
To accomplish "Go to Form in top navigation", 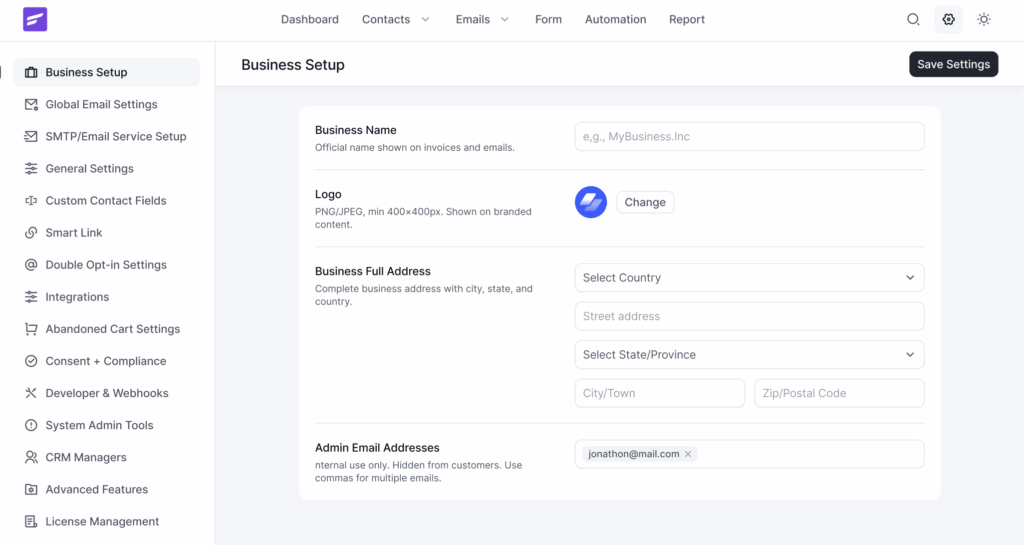I will (x=548, y=20).
